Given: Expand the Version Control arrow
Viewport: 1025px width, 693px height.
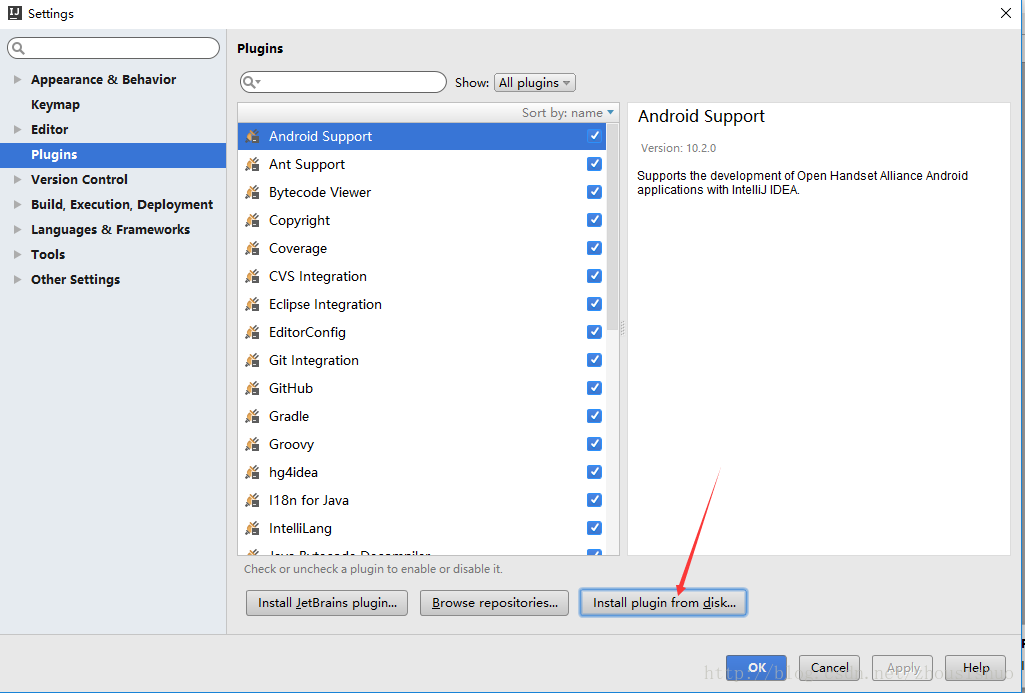Looking at the screenshot, I should pos(18,179).
